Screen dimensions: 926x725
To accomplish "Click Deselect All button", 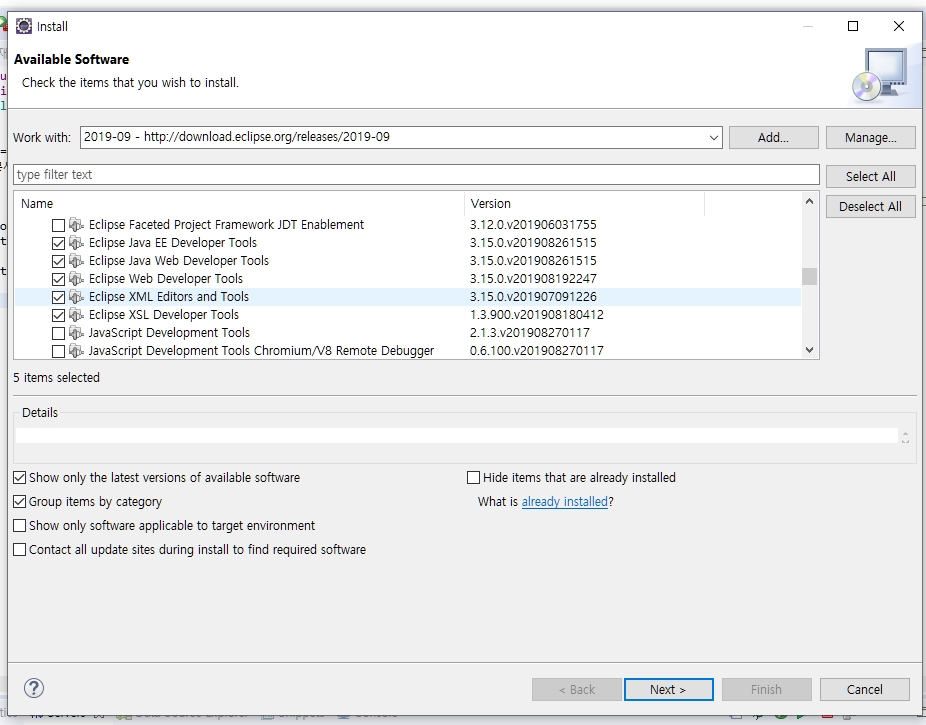I will (x=870, y=207).
